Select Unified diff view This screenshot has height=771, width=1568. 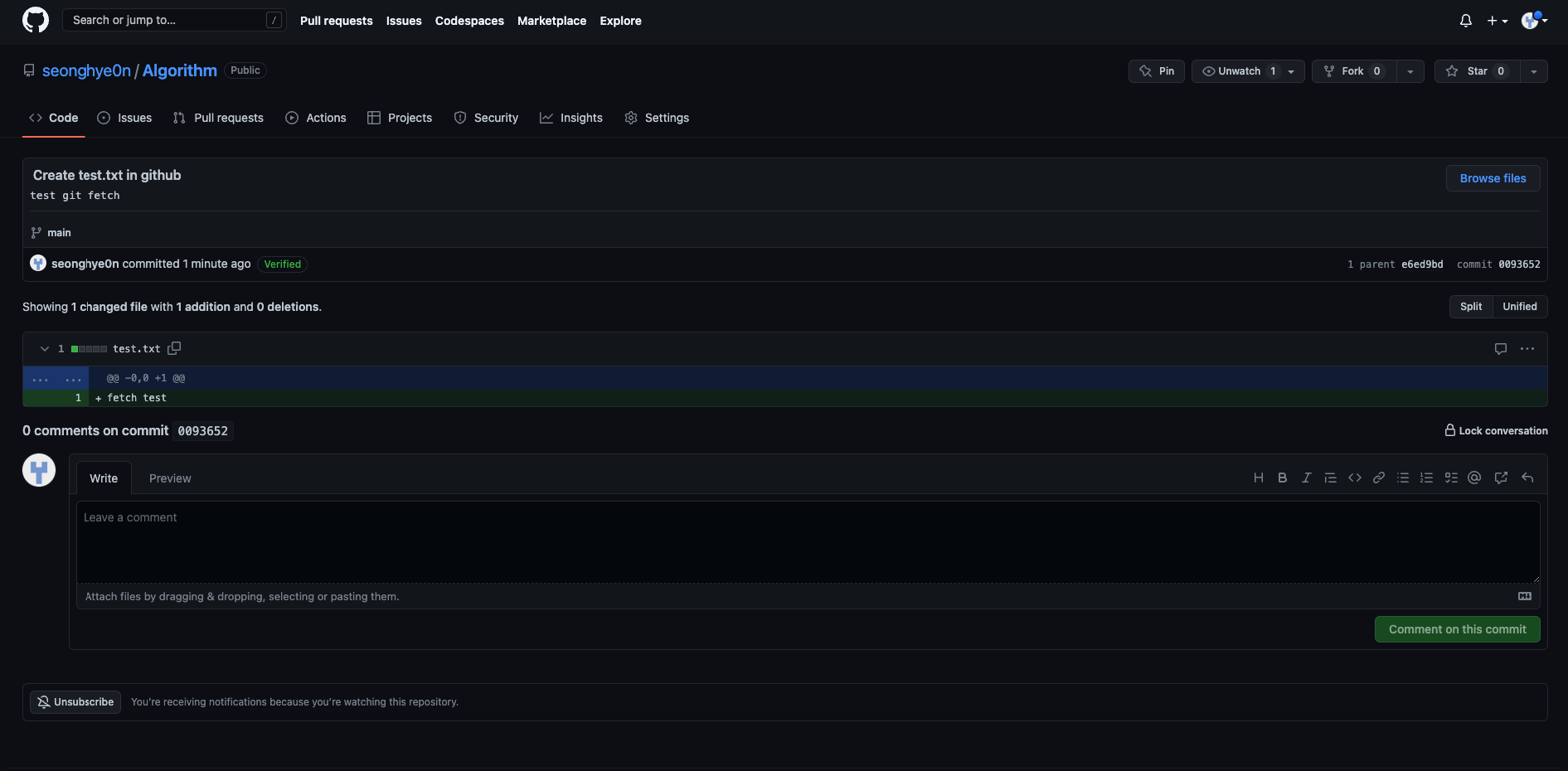pyautogui.click(x=1520, y=307)
